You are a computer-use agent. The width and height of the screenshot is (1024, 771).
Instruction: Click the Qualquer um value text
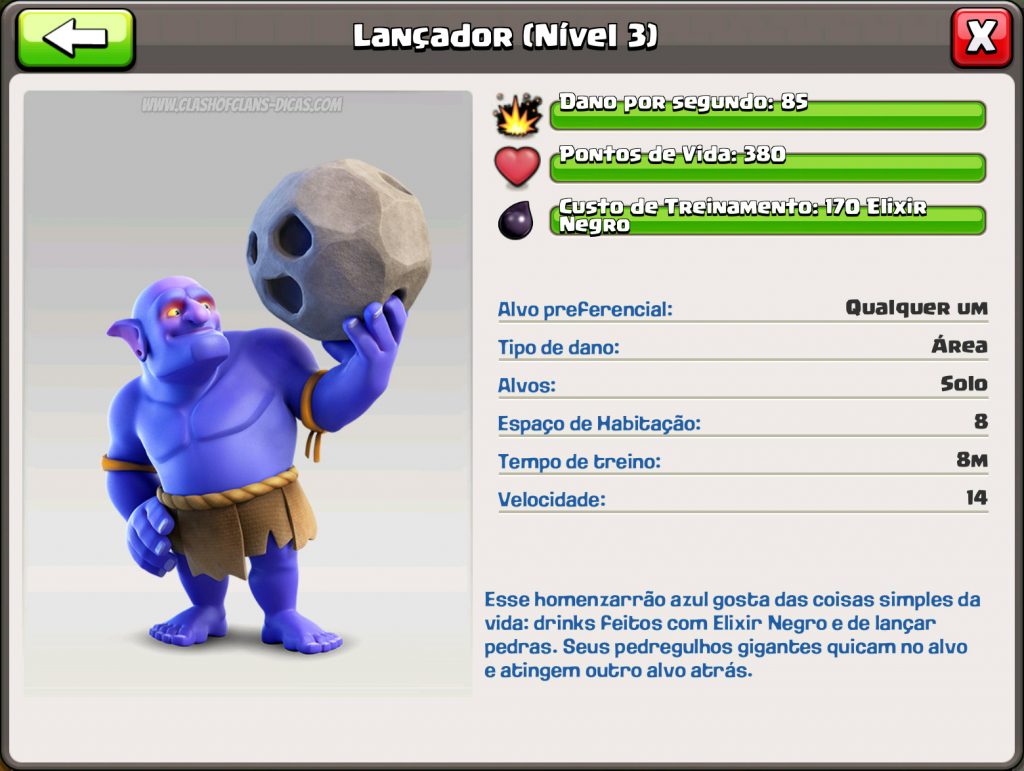[x=916, y=307]
